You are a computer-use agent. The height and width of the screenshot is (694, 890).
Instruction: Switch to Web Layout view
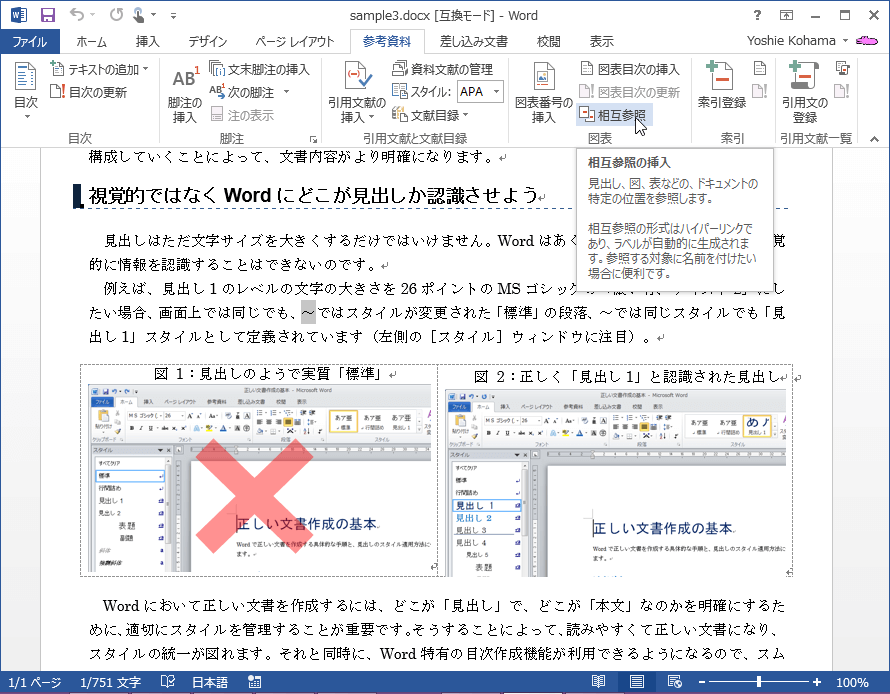[x=674, y=682]
